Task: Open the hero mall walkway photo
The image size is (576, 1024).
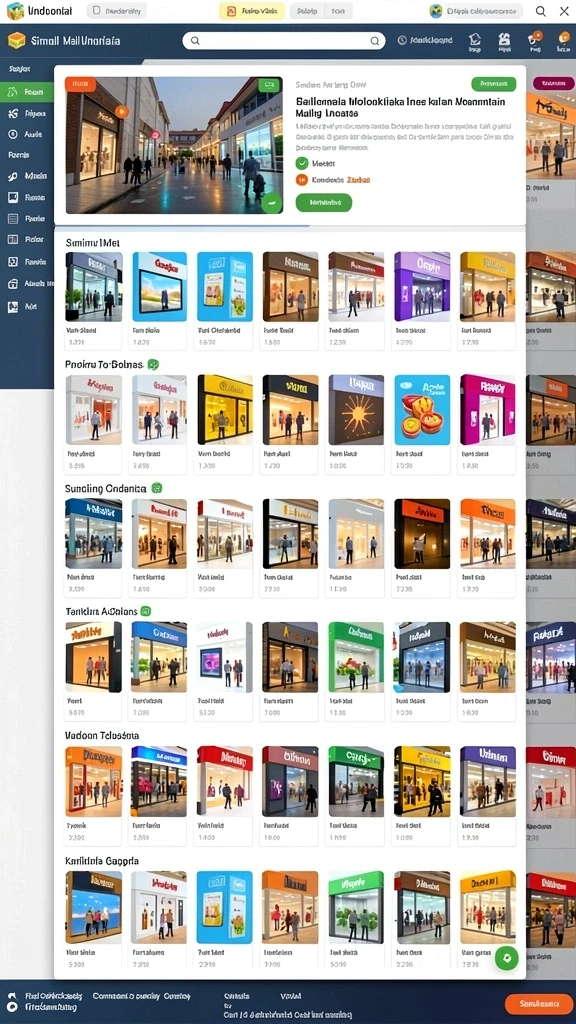Action: coord(174,146)
